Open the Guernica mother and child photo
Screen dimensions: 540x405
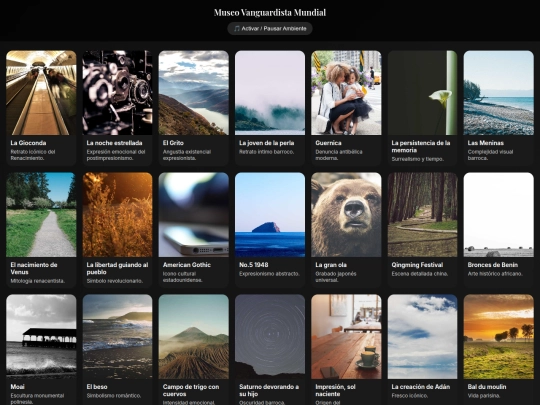coord(346,93)
